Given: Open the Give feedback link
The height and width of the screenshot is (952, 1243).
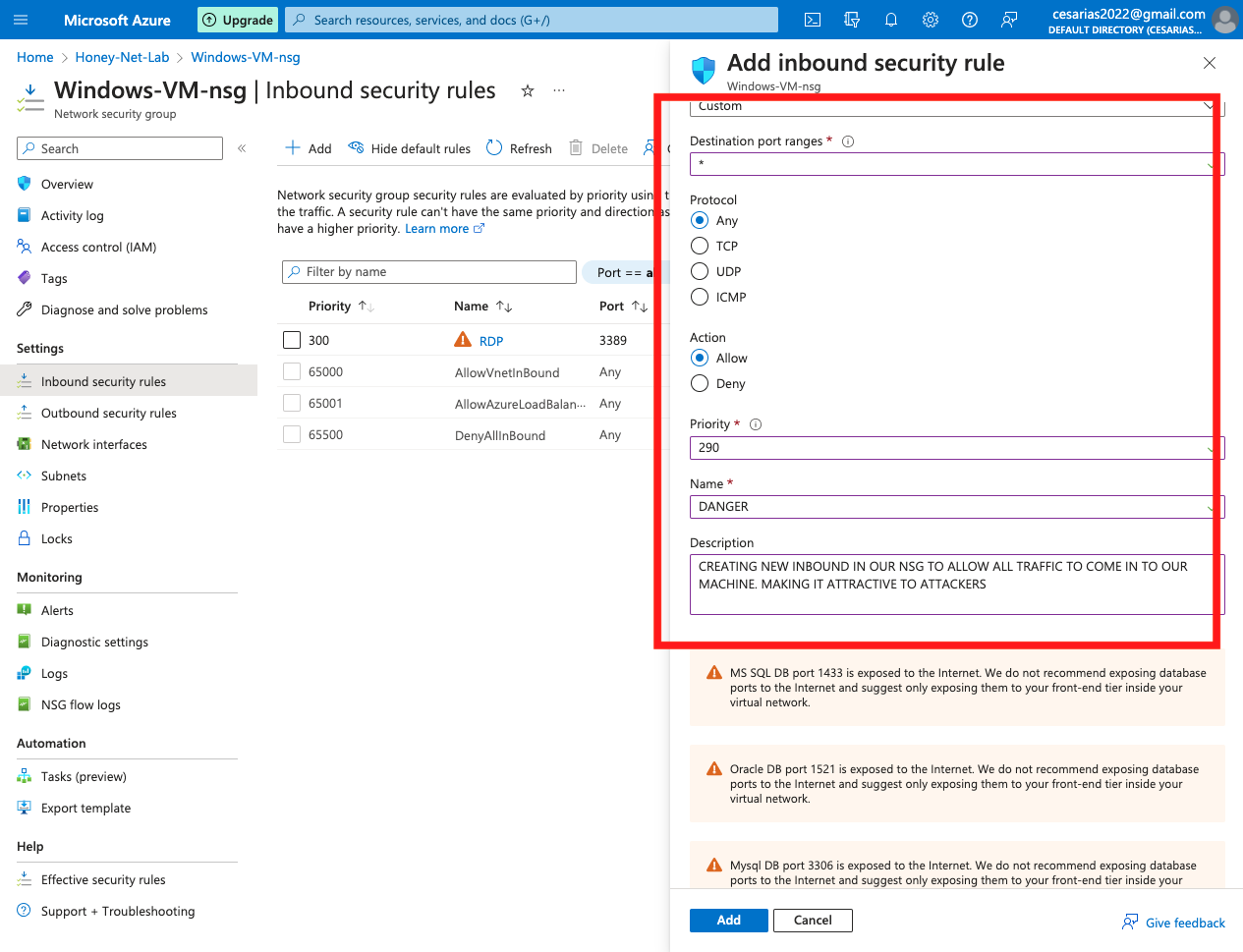Looking at the screenshot, I should click(1173, 922).
